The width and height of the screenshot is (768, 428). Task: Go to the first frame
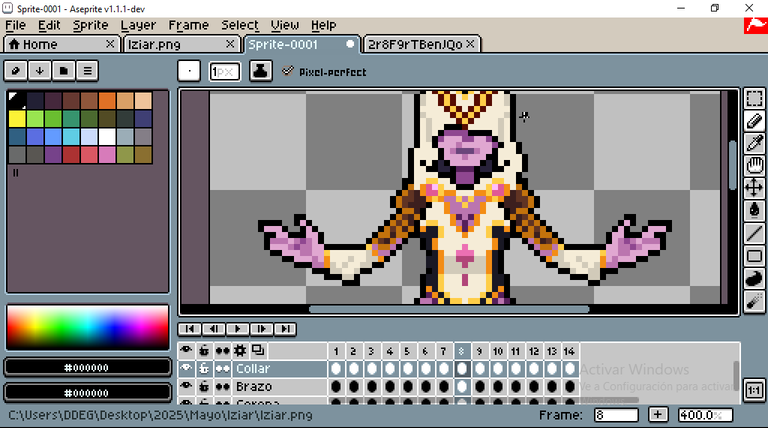click(190, 329)
